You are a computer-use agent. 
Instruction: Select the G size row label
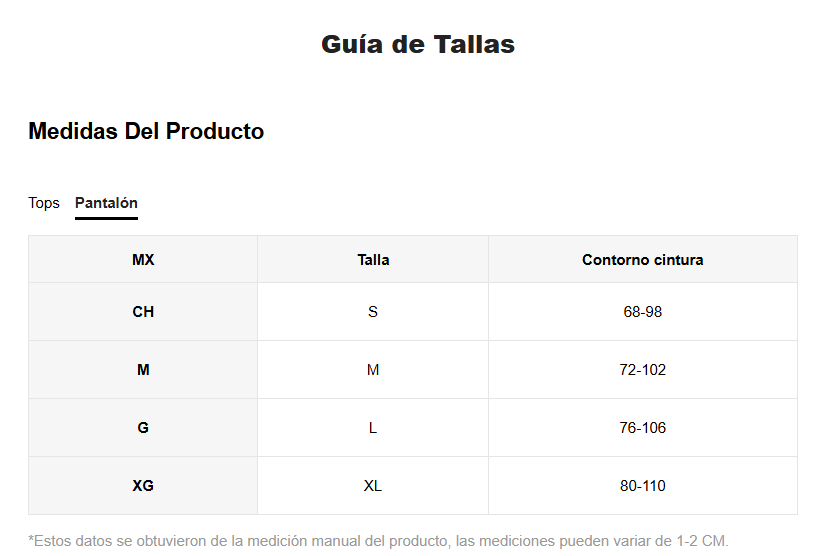pos(143,428)
